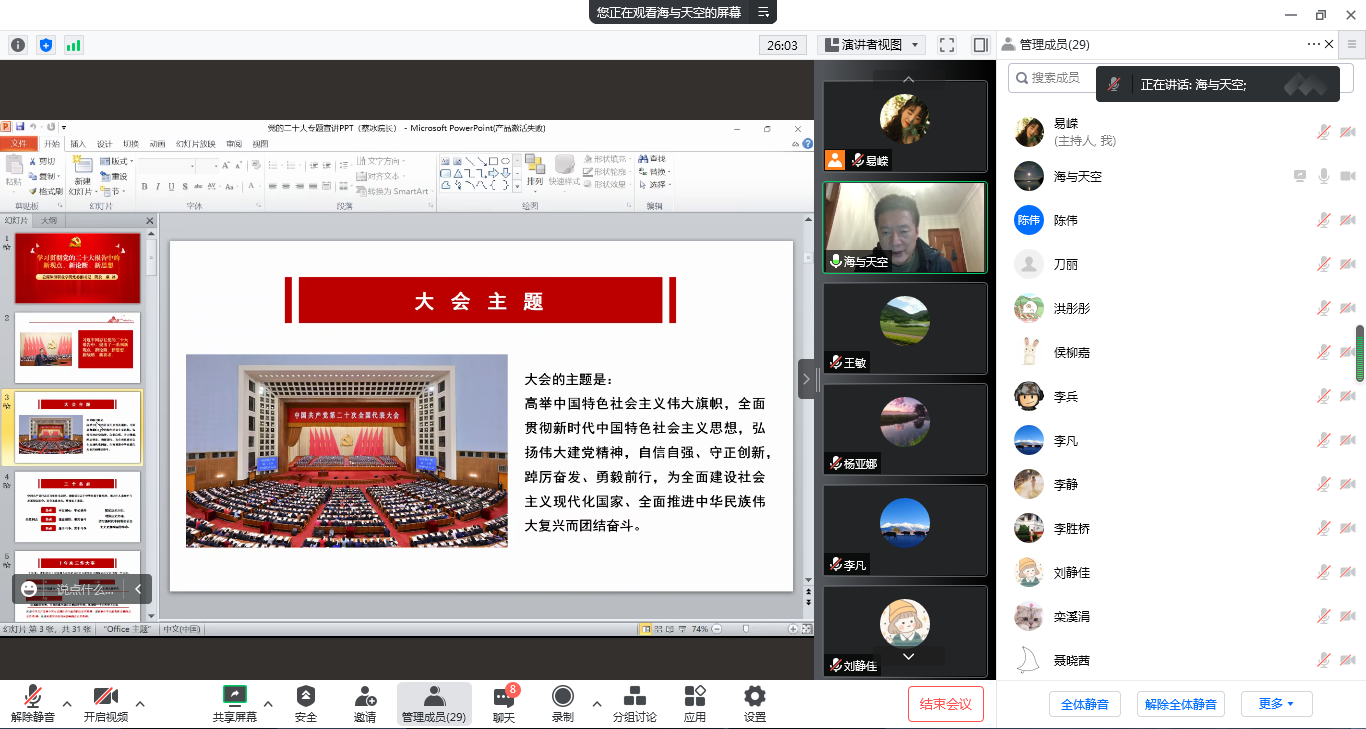Click 全体静音 mute all button
This screenshot has height=729, width=1366.
1085,704
